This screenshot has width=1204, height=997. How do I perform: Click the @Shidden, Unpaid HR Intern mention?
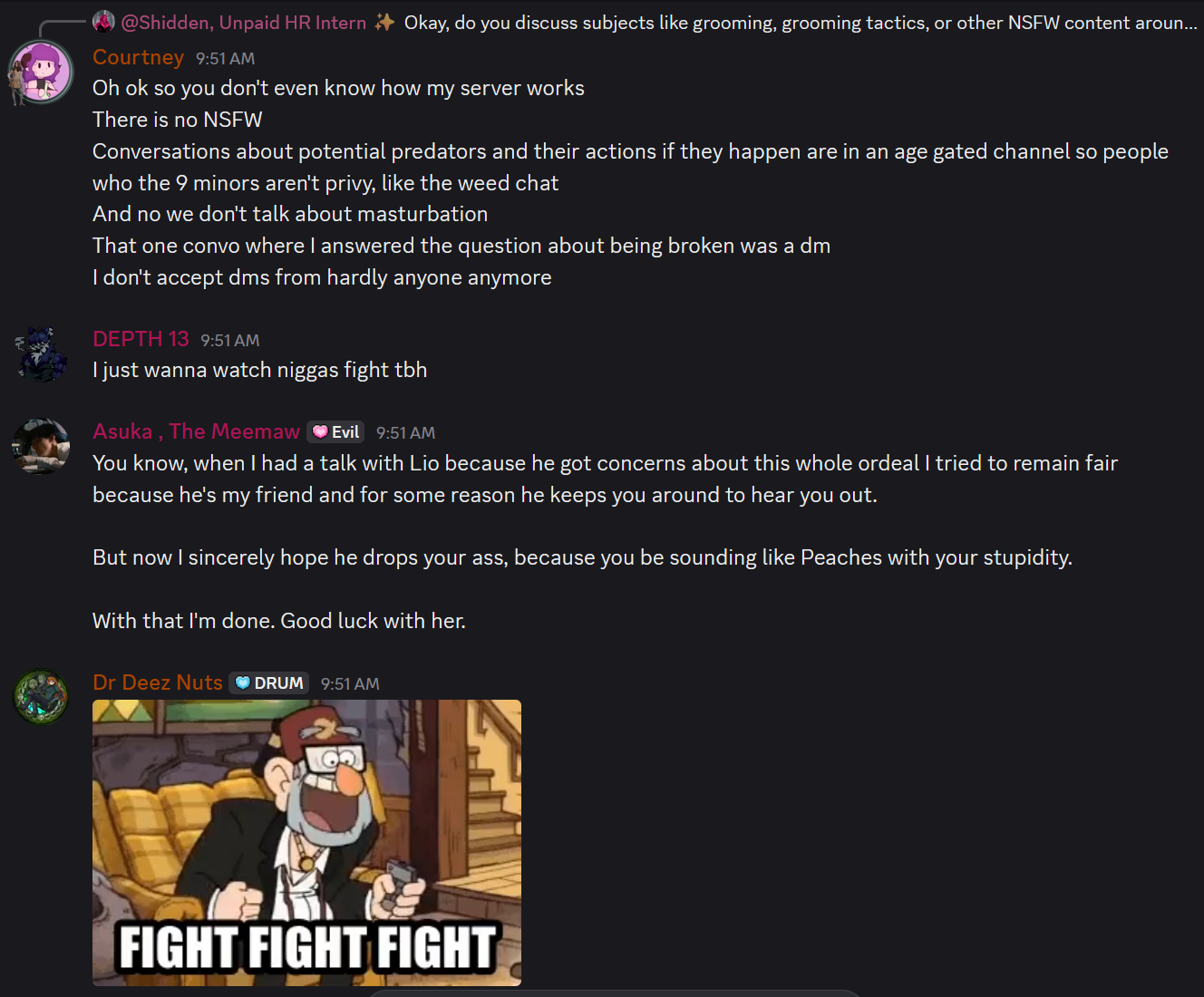244,22
